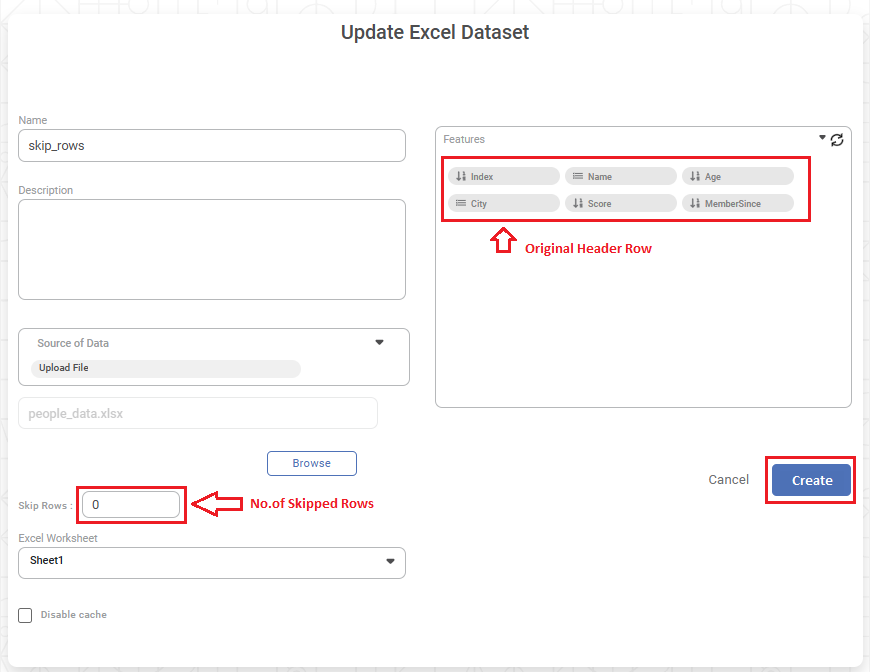Click the numeric type icon beside MemberSince
The width and height of the screenshot is (870, 672).
click(x=695, y=204)
